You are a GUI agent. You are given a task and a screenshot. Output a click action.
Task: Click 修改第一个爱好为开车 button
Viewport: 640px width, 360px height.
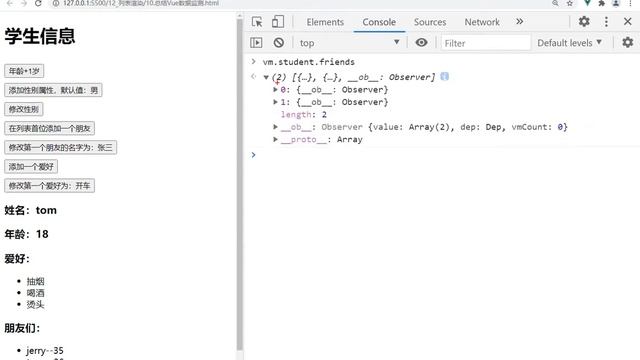49,186
